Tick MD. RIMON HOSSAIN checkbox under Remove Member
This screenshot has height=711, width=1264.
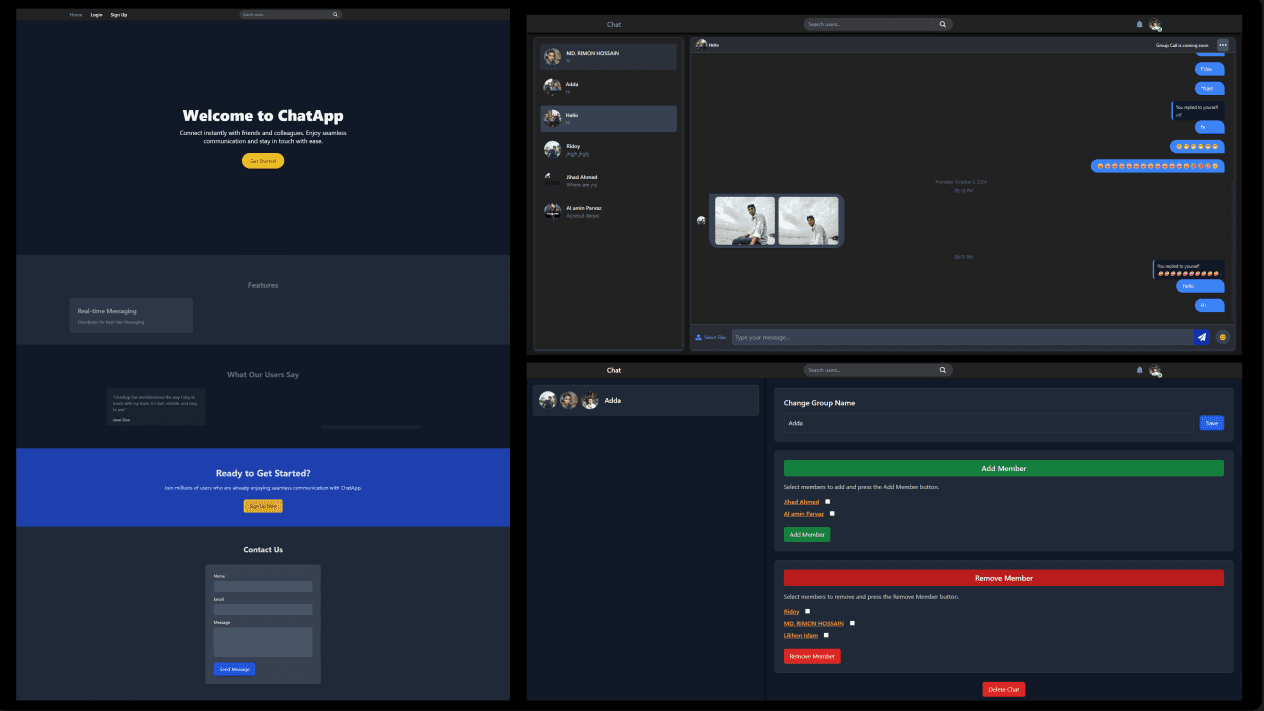[852, 623]
